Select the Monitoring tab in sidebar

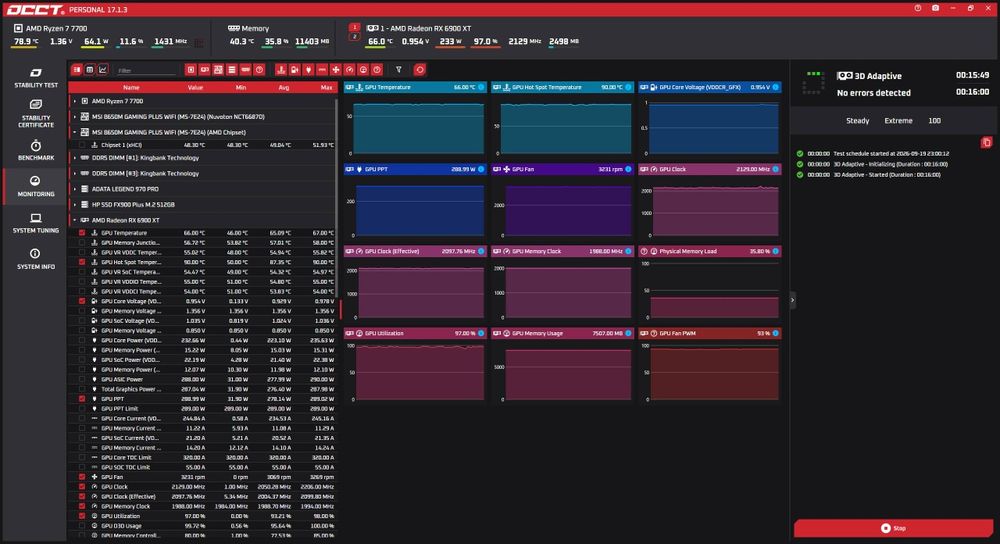click(36, 186)
